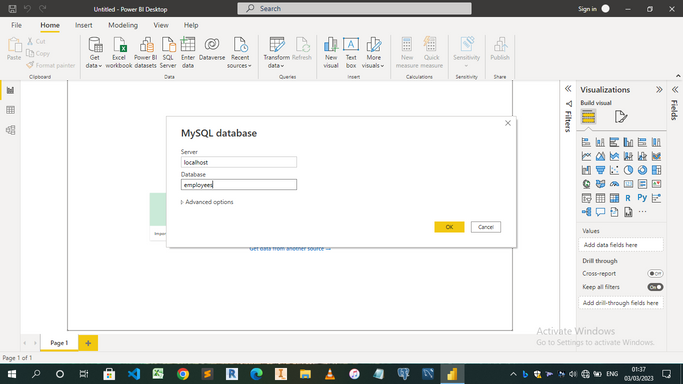Click Get data from another source link
683x384 pixels.
[x=290, y=249]
